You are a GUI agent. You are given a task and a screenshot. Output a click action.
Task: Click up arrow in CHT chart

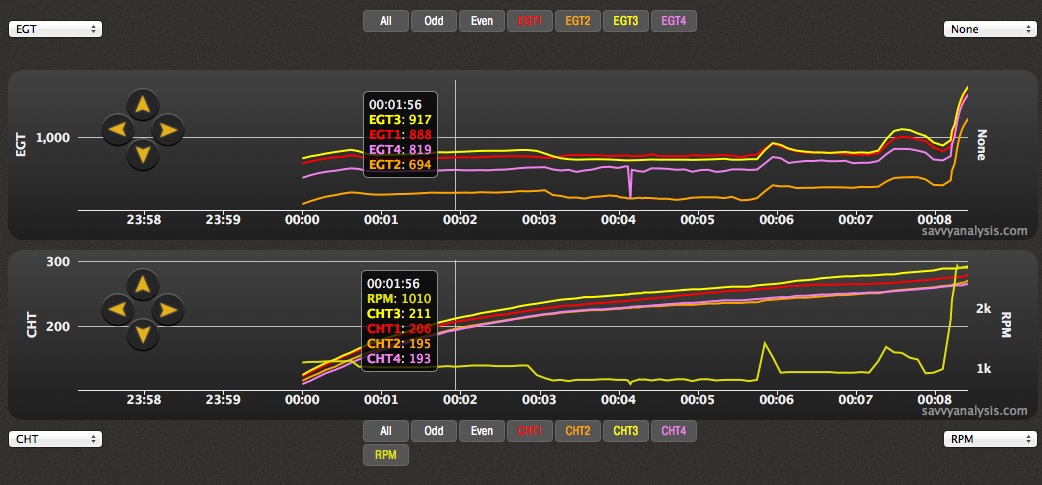pyautogui.click(x=143, y=283)
